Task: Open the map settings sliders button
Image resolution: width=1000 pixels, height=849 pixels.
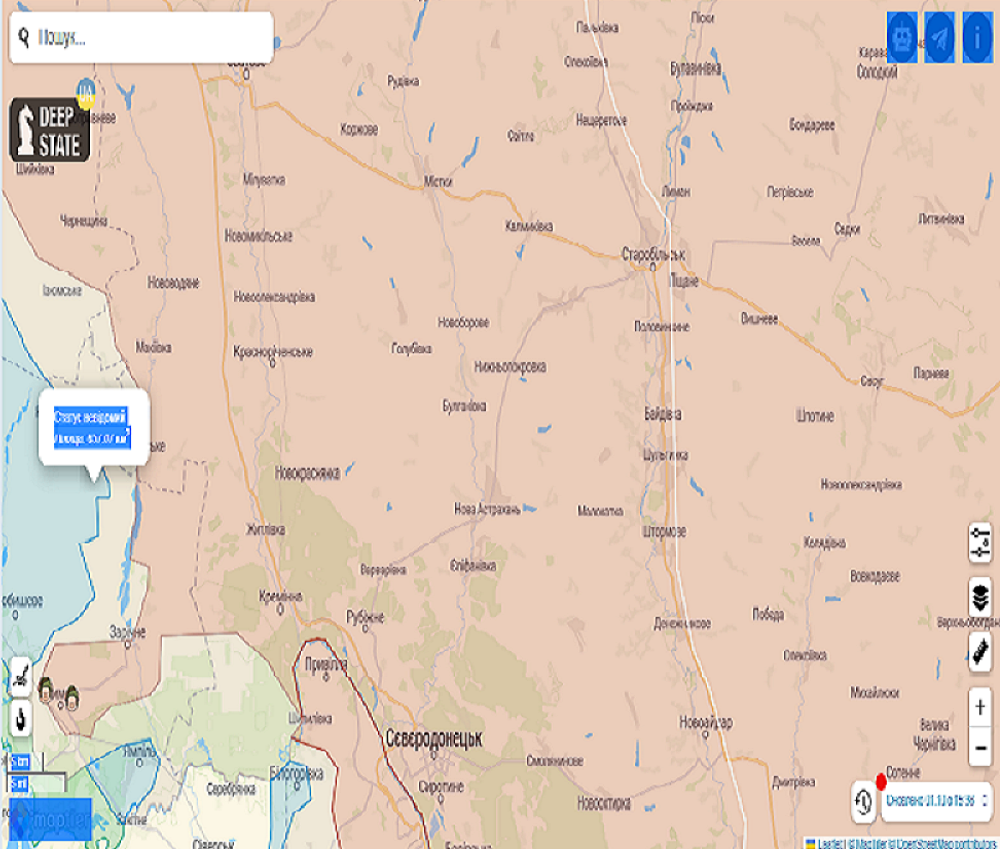Action: click(980, 542)
